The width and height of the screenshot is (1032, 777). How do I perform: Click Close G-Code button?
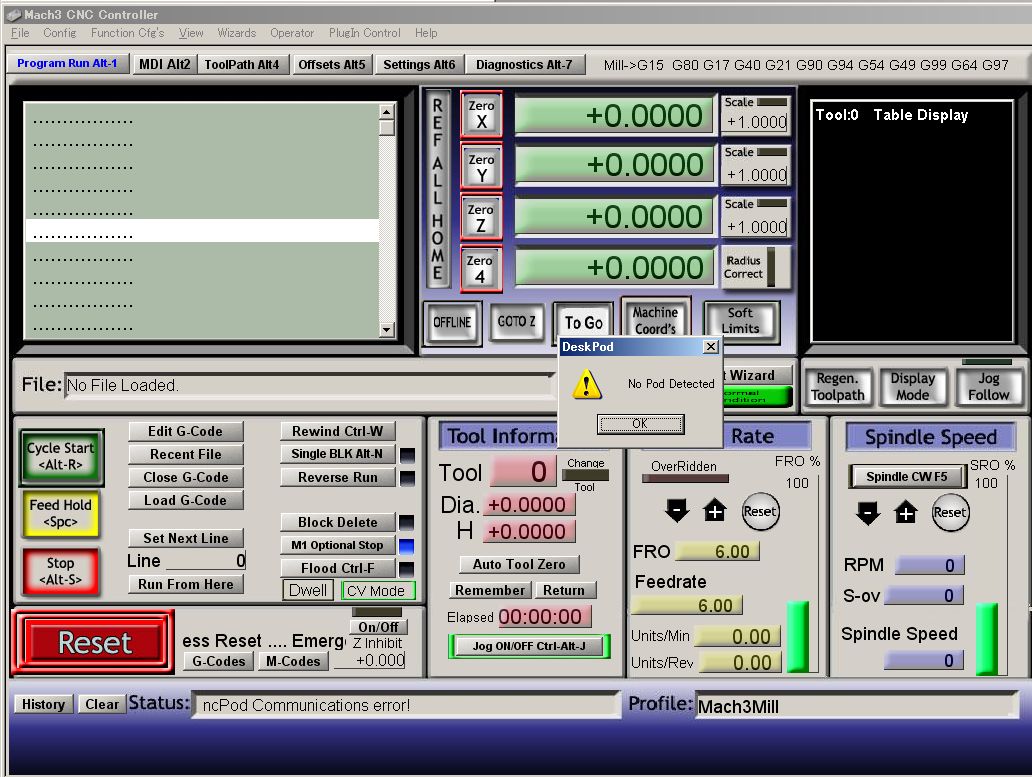(x=186, y=478)
